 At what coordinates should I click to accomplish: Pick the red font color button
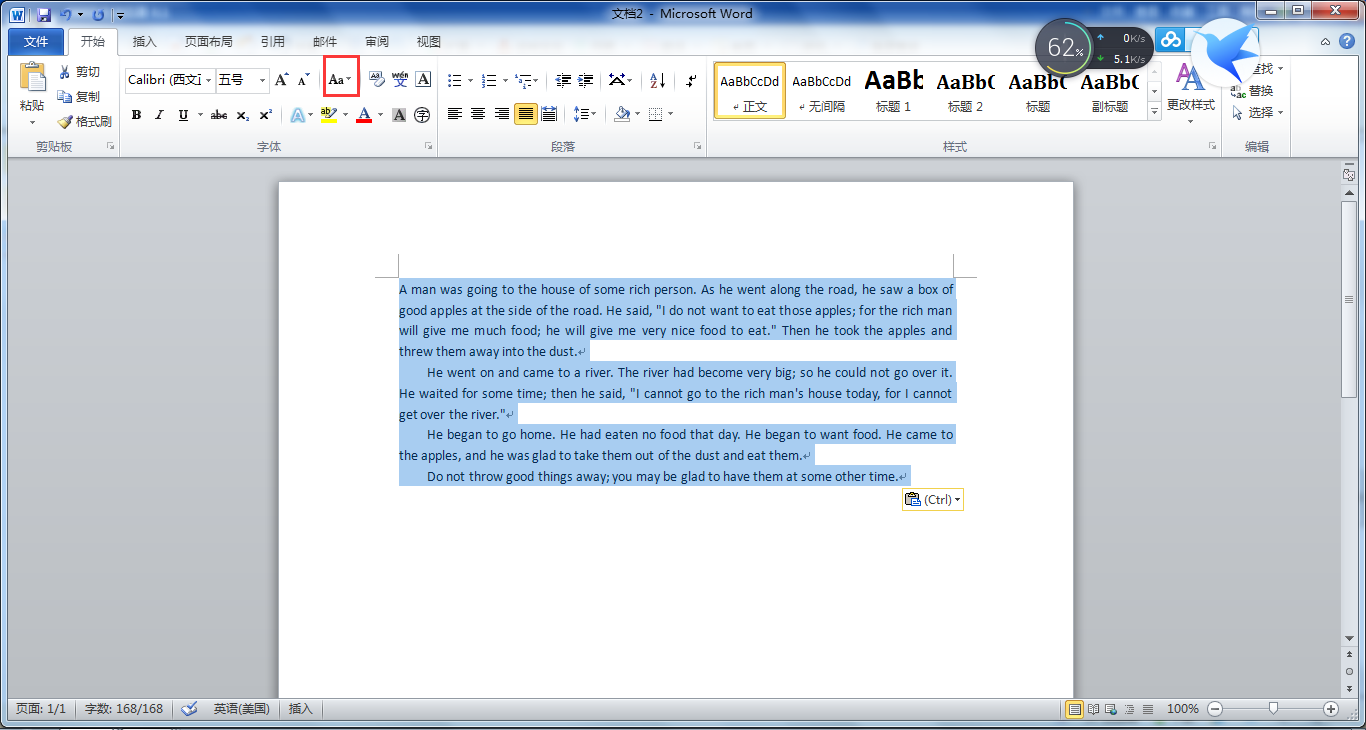pos(363,115)
